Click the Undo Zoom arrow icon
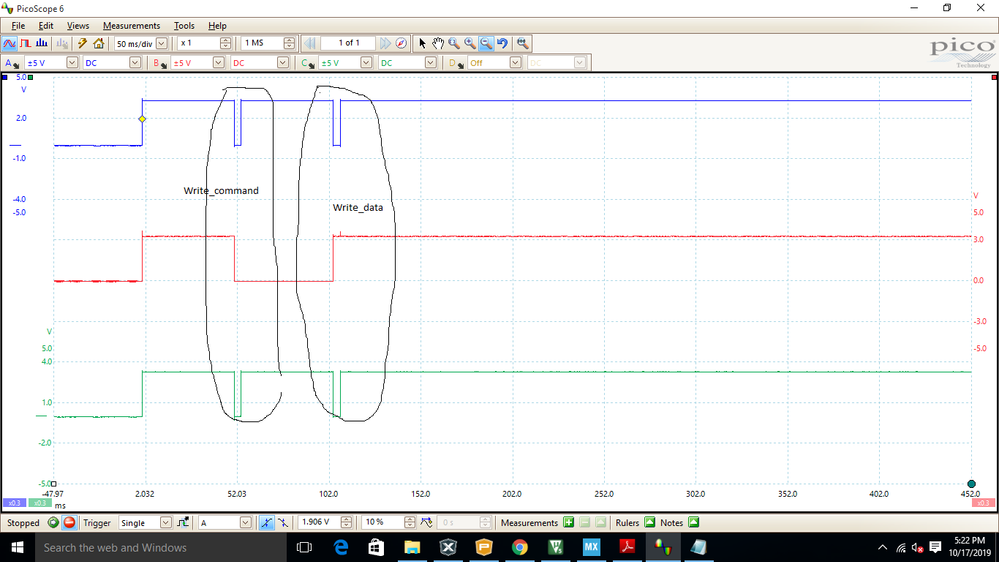 point(503,43)
